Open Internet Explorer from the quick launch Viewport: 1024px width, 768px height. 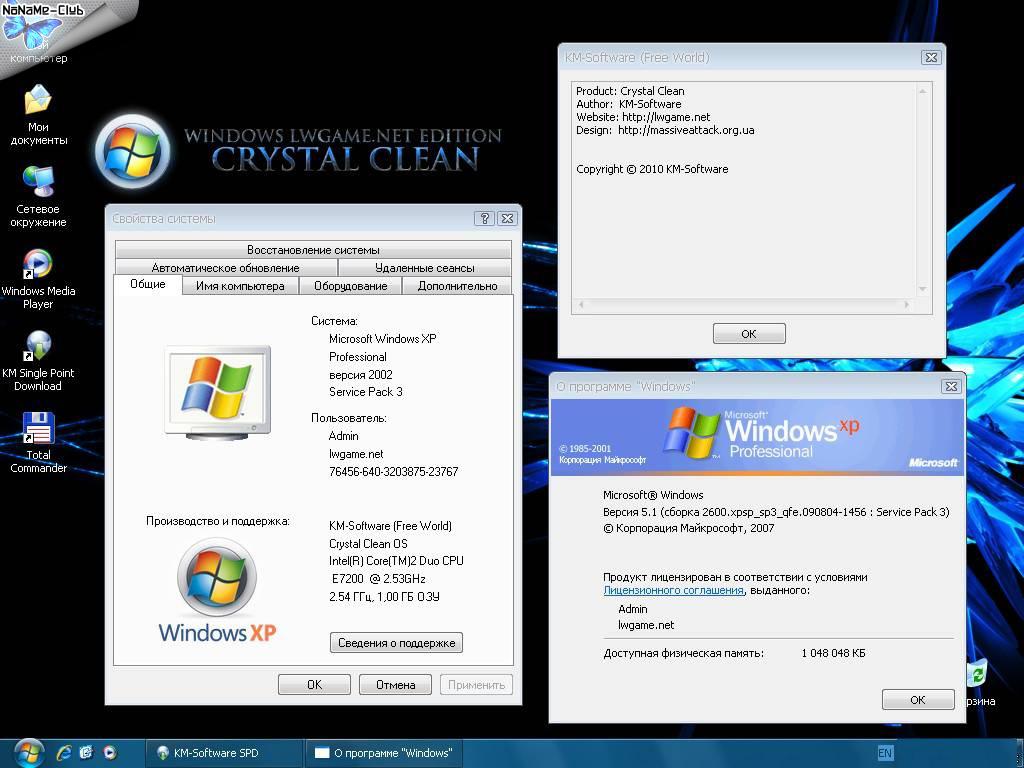[65, 752]
